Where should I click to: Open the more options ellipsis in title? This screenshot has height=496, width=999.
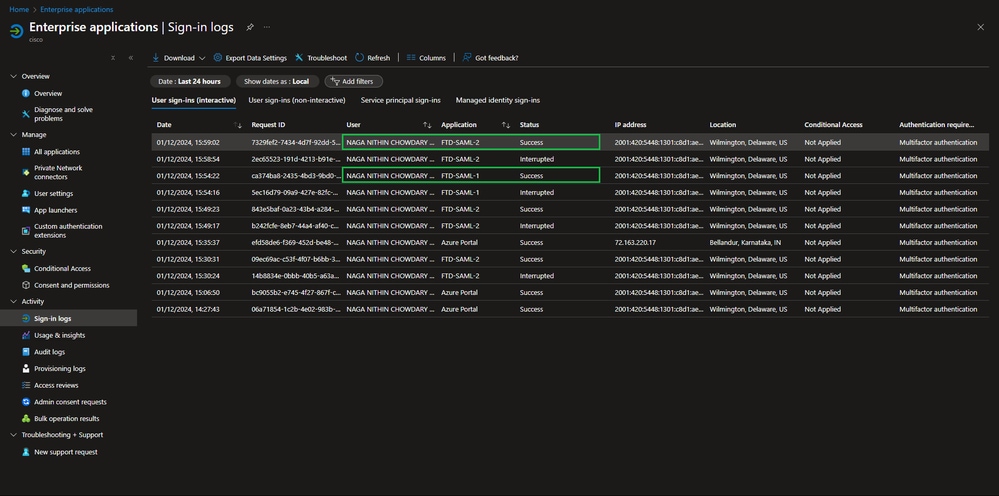click(267, 27)
